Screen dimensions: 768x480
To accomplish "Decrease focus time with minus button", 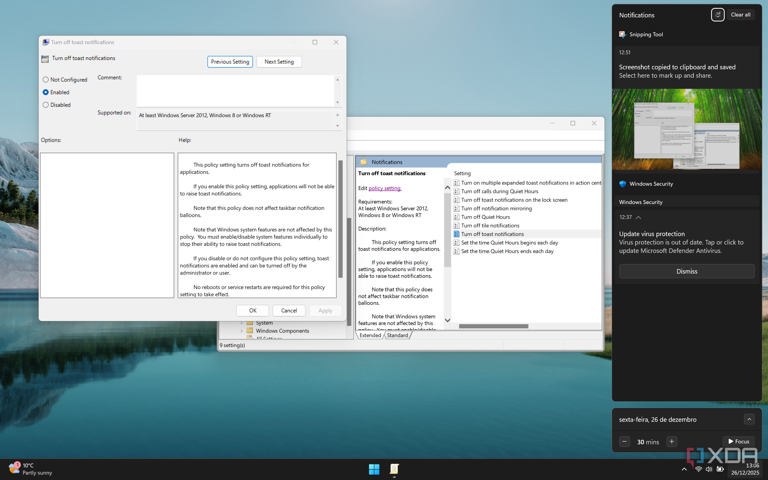I will point(624,441).
